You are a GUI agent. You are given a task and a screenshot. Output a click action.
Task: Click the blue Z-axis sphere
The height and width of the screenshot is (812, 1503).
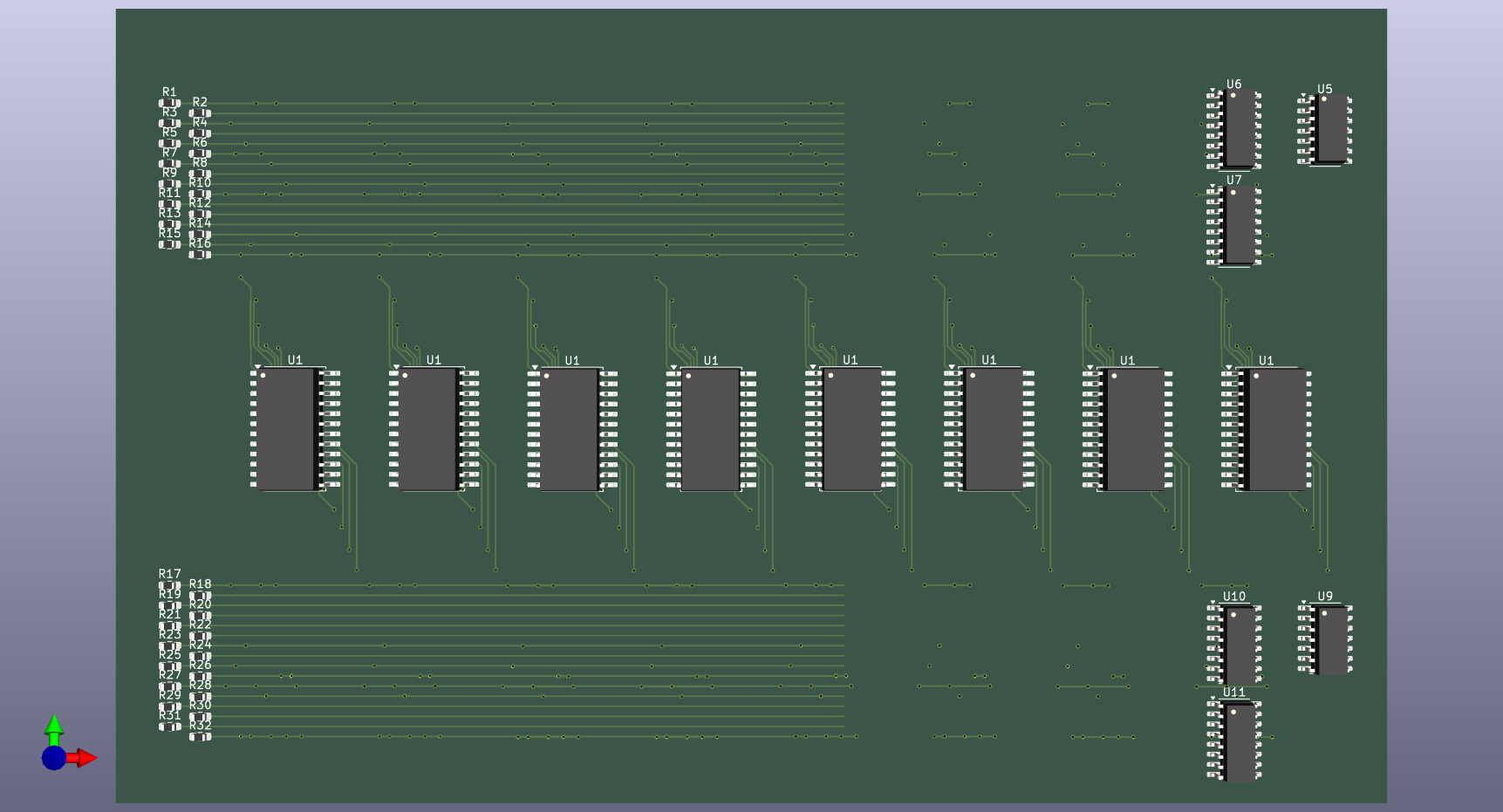(x=54, y=758)
